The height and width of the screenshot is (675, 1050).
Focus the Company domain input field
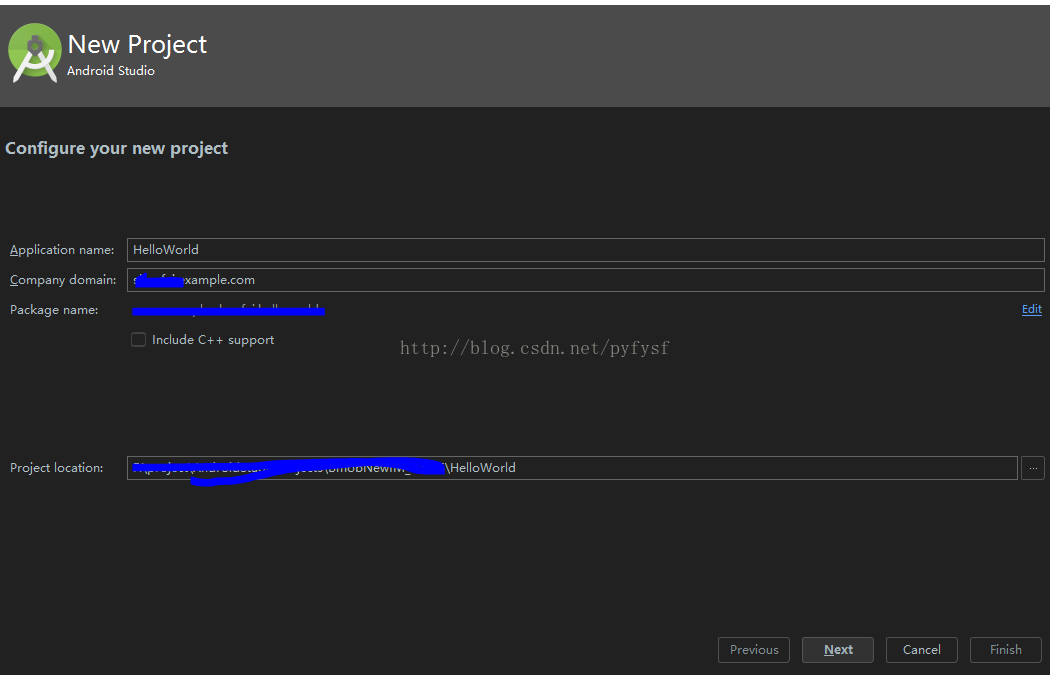click(585, 280)
